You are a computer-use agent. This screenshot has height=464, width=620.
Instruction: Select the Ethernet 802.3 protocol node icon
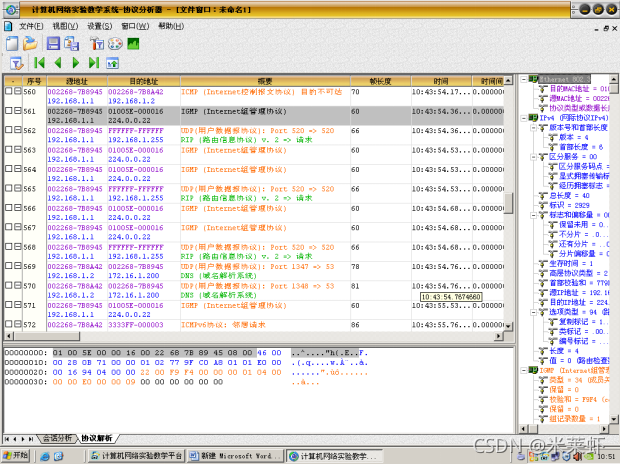tap(533, 79)
